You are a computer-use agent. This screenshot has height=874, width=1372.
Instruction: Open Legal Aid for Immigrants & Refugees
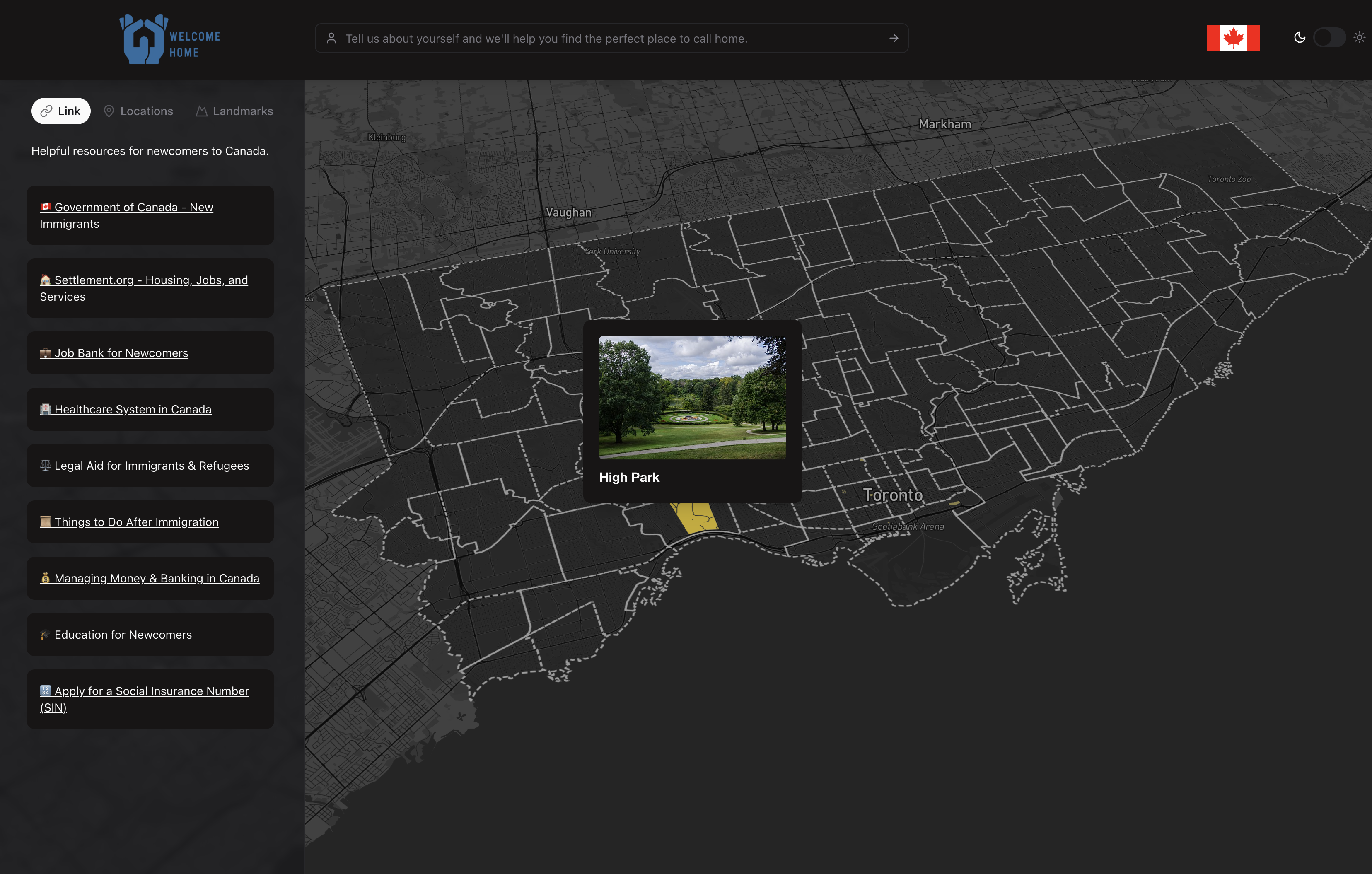(x=151, y=466)
